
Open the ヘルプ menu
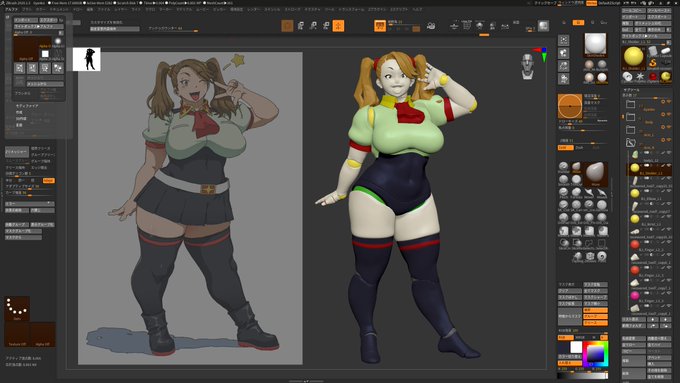pos(417,9)
